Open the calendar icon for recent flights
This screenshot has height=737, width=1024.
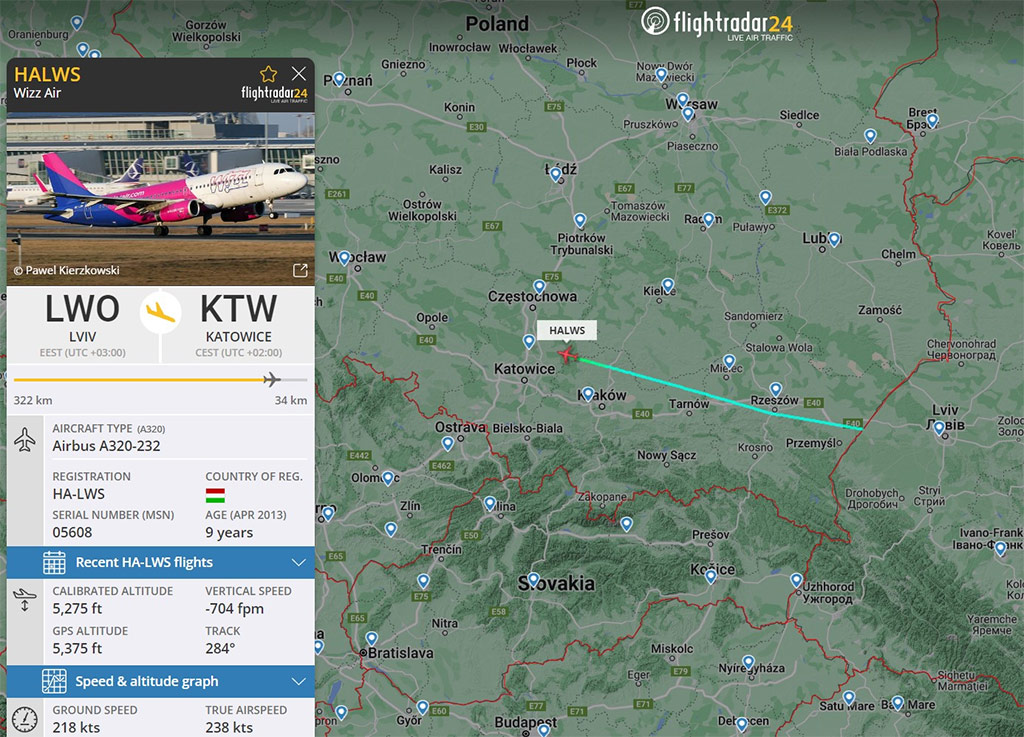(x=54, y=562)
